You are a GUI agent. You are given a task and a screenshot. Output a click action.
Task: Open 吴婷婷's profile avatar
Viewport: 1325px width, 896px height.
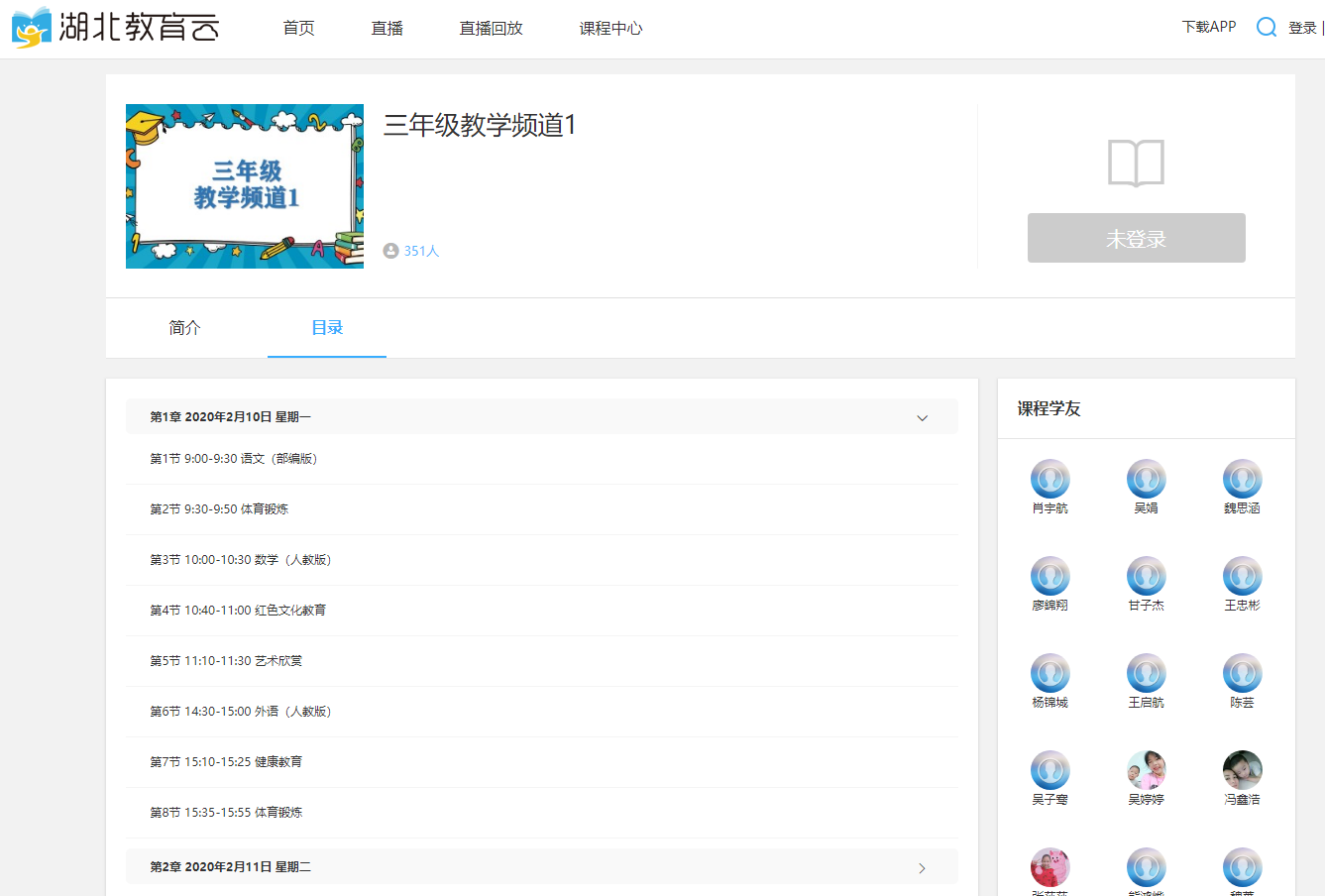coord(1146,770)
